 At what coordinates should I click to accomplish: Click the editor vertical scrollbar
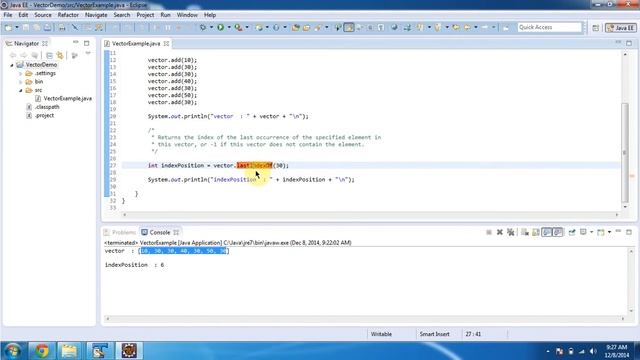click(625, 152)
